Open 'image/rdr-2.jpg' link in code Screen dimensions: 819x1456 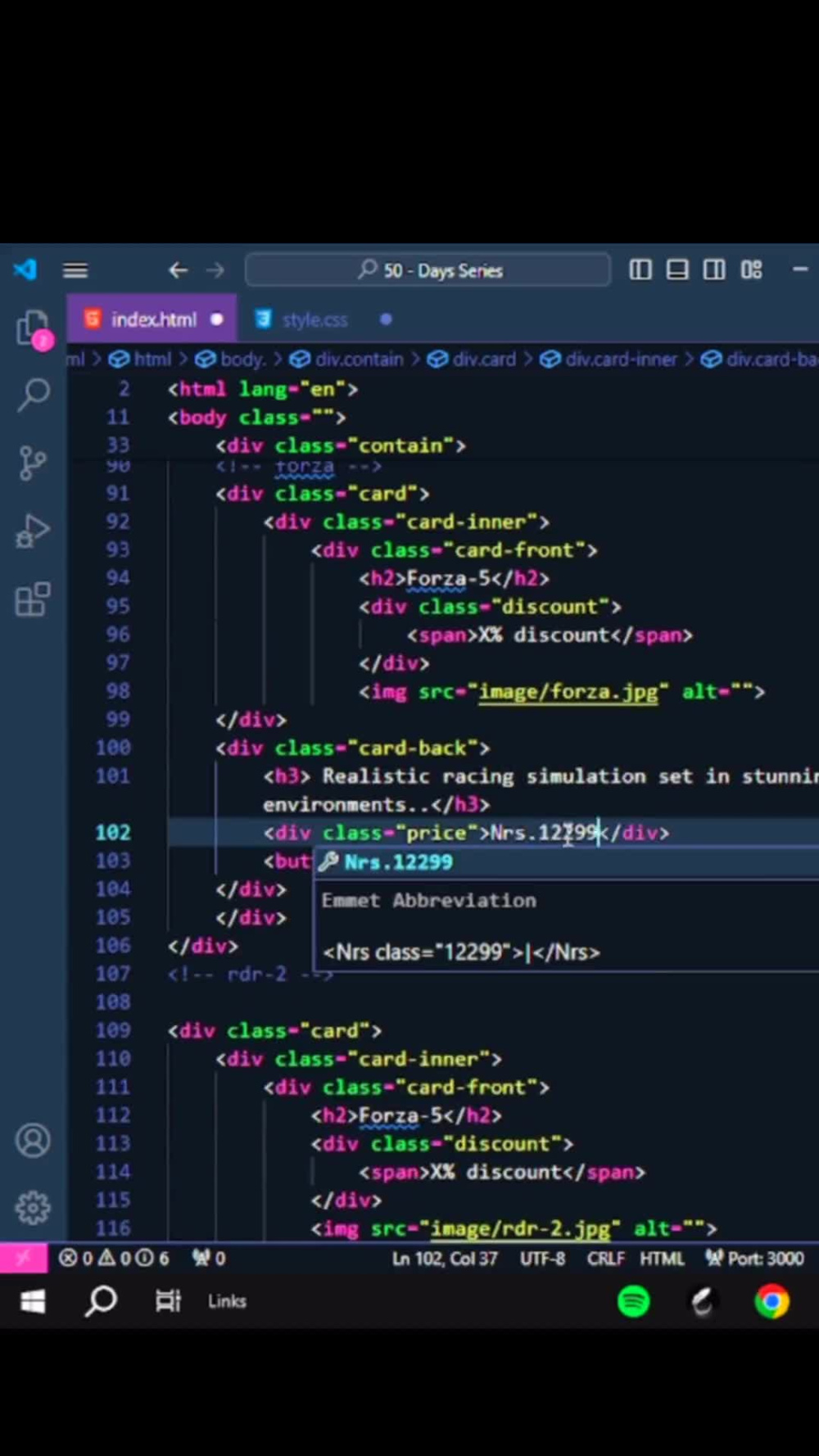tap(520, 1228)
